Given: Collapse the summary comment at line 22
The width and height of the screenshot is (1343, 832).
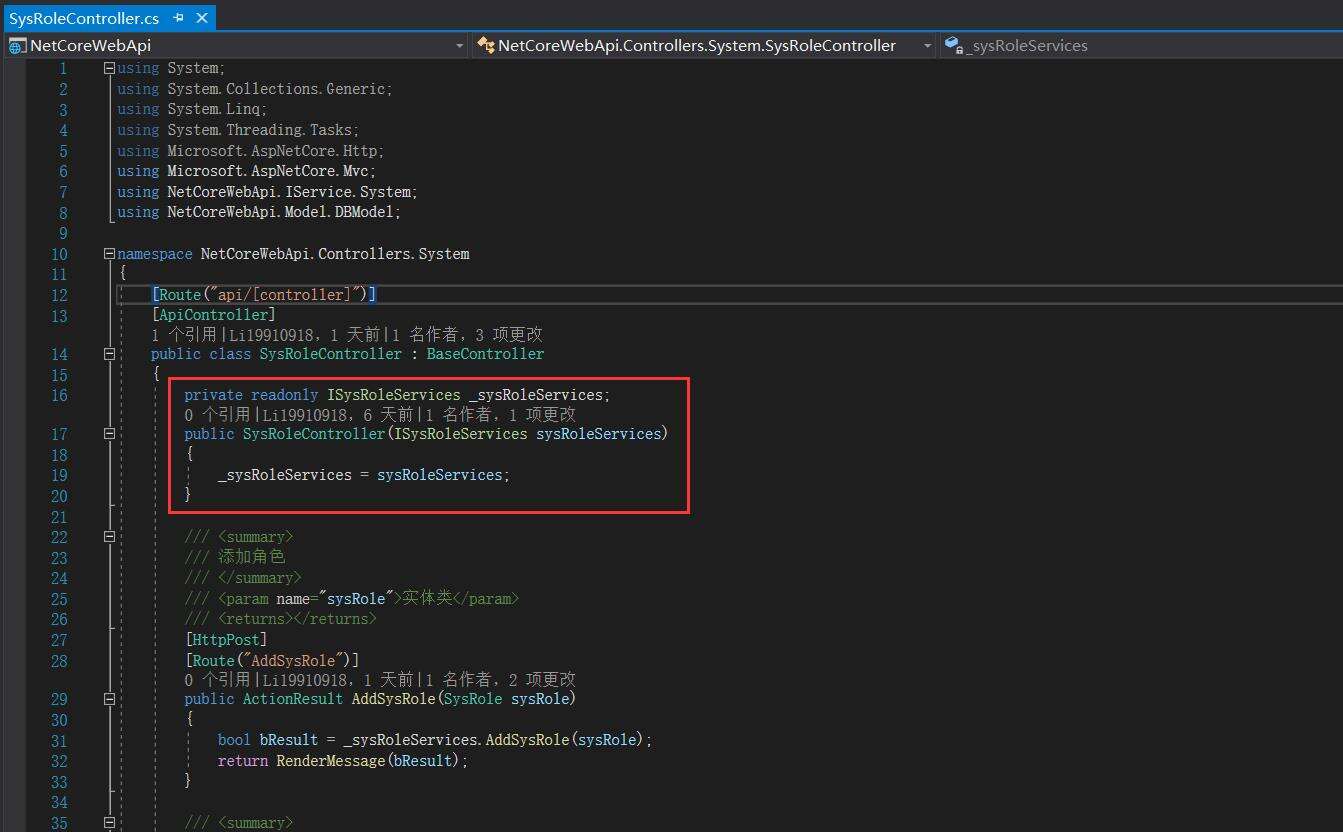Looking at the screenshot, I should tap(109, 537).
